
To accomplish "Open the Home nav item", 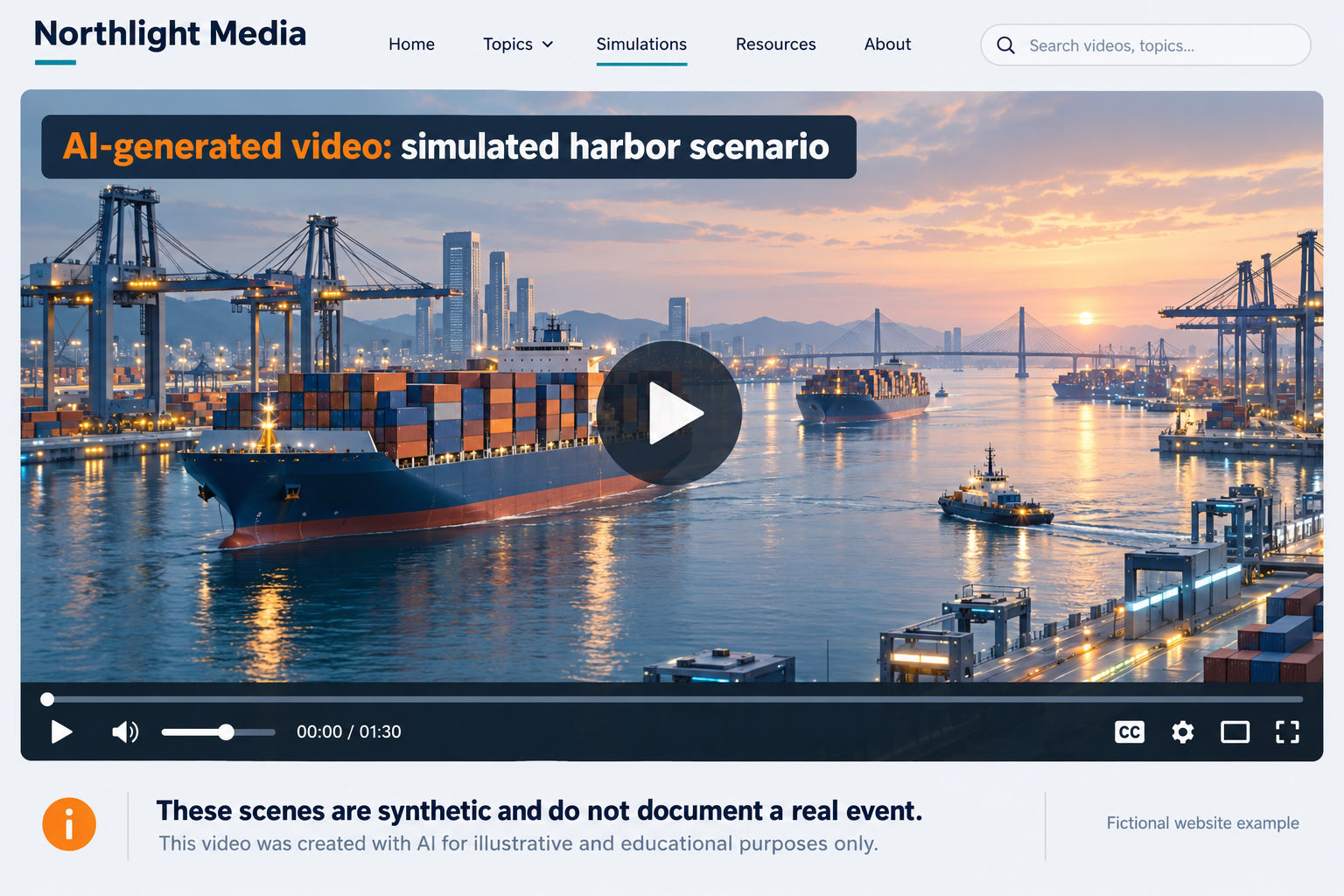I will 411,44.
